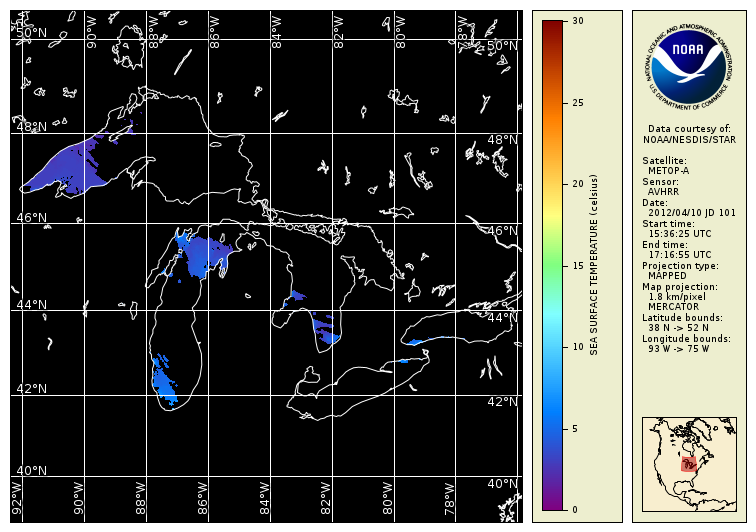Viewport: 756px width, 532px height.
Task: Click the "Satellite:" label
Action: pos(664,161)
